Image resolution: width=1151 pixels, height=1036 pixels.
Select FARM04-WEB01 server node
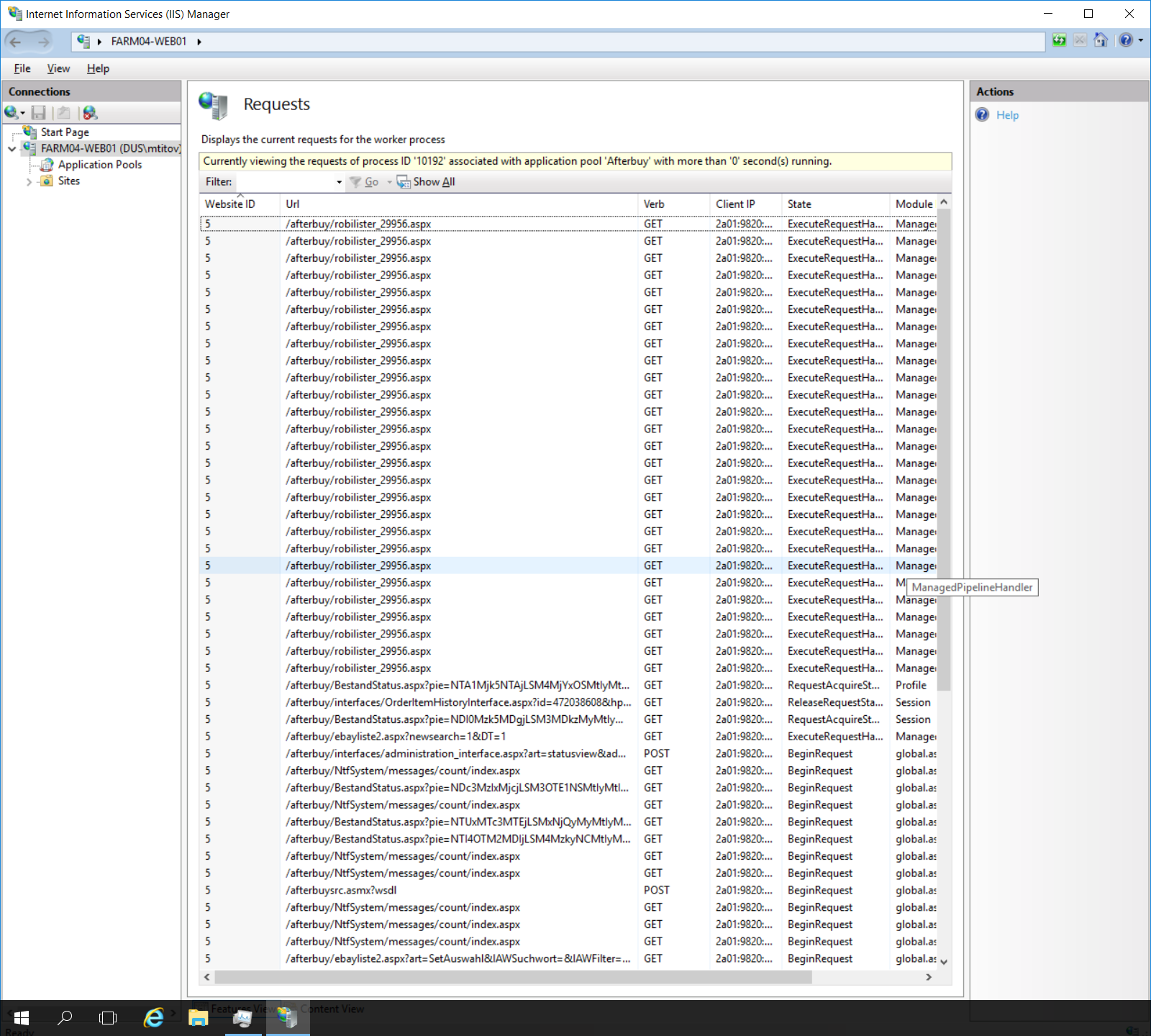(x=110, y=148)
